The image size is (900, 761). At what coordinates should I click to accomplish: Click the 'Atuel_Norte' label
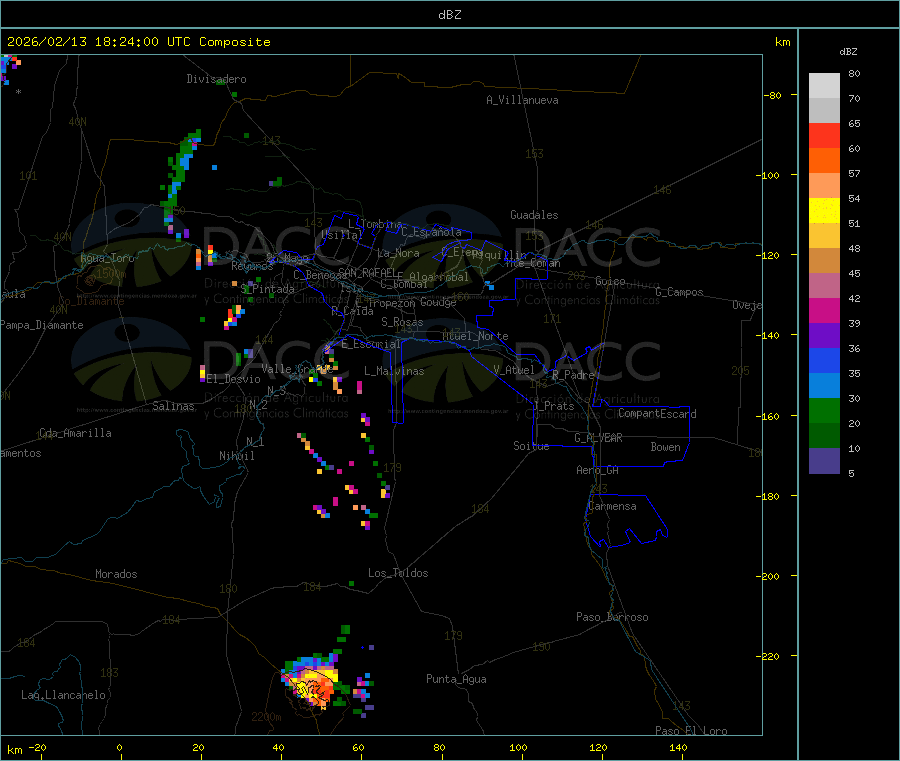pos(475,336)
